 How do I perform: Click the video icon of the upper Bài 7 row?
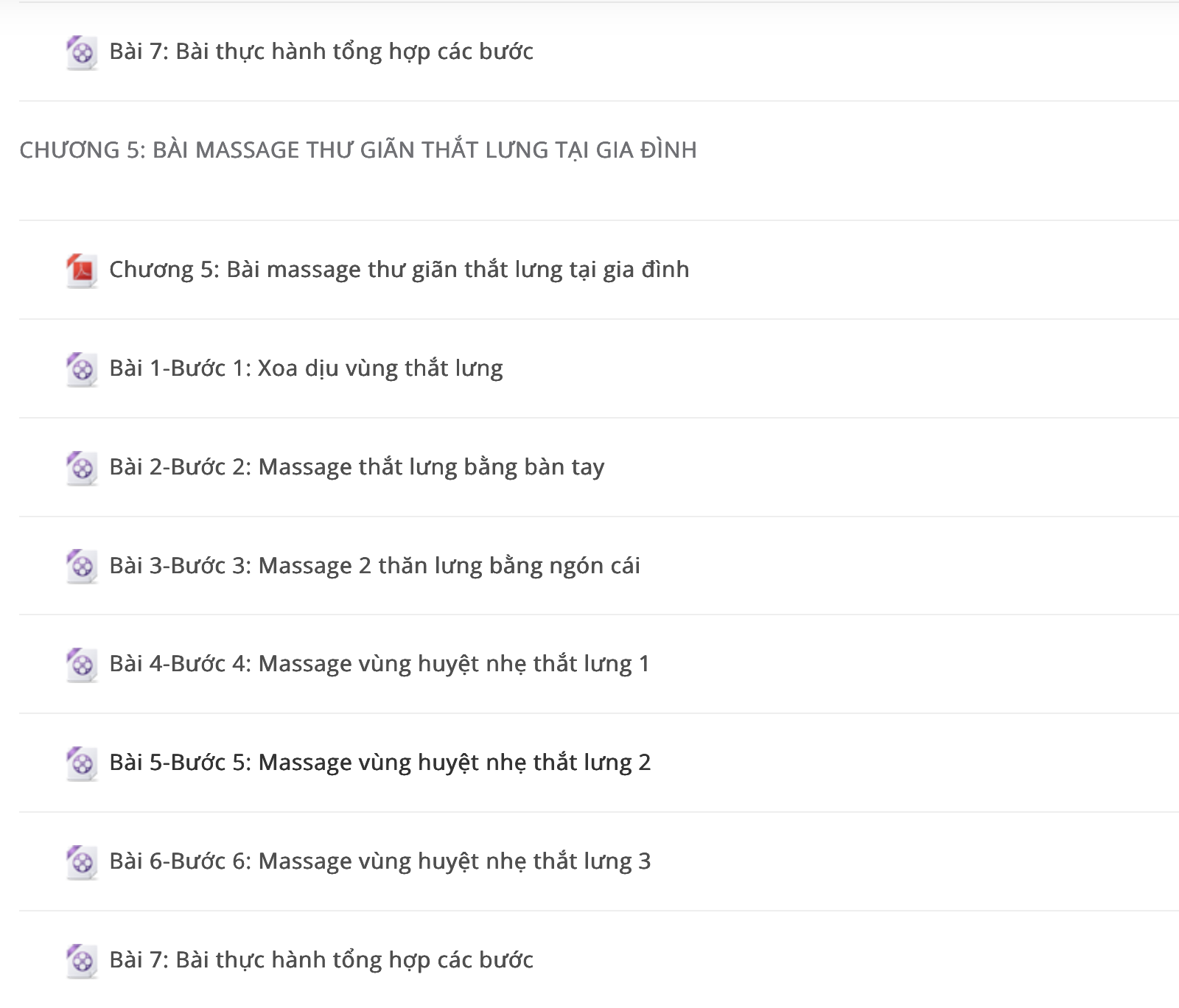click(x=82, y=52)
